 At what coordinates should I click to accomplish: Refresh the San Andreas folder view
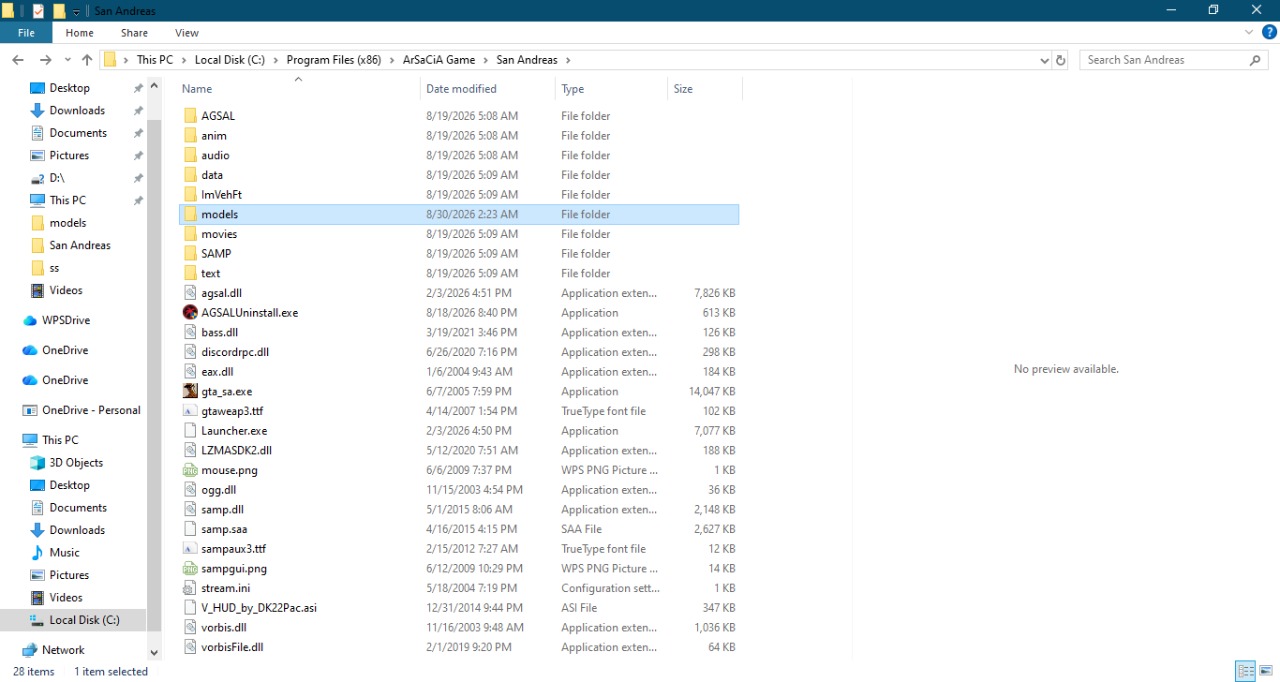point(1061,60)
